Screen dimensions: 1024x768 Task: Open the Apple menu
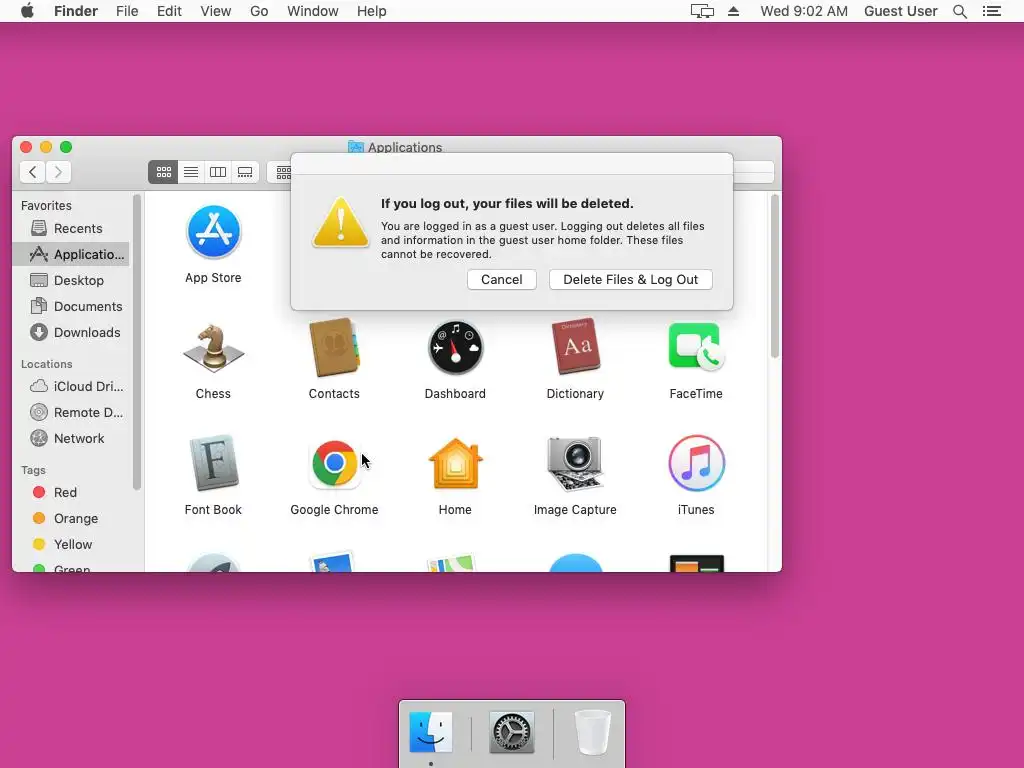27,11
